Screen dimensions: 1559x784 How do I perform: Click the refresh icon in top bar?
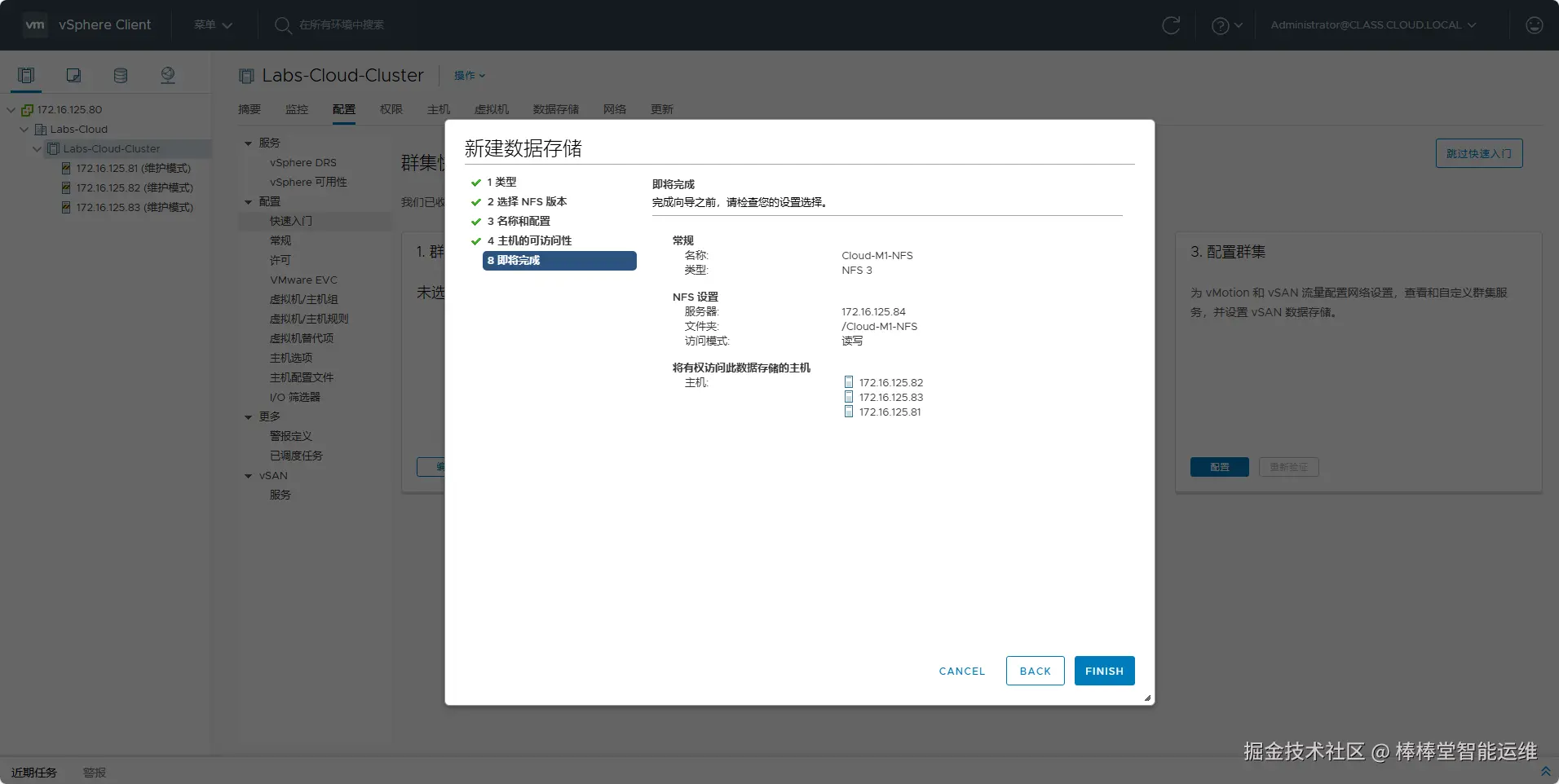1171,25
